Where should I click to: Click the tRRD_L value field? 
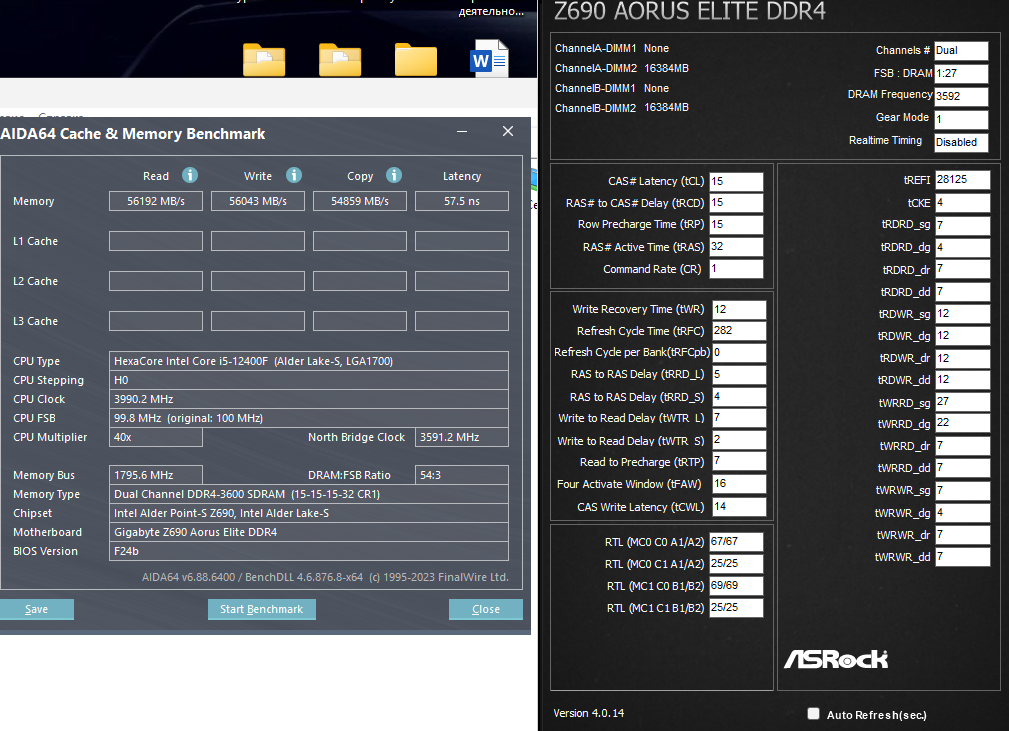point(739,375)
